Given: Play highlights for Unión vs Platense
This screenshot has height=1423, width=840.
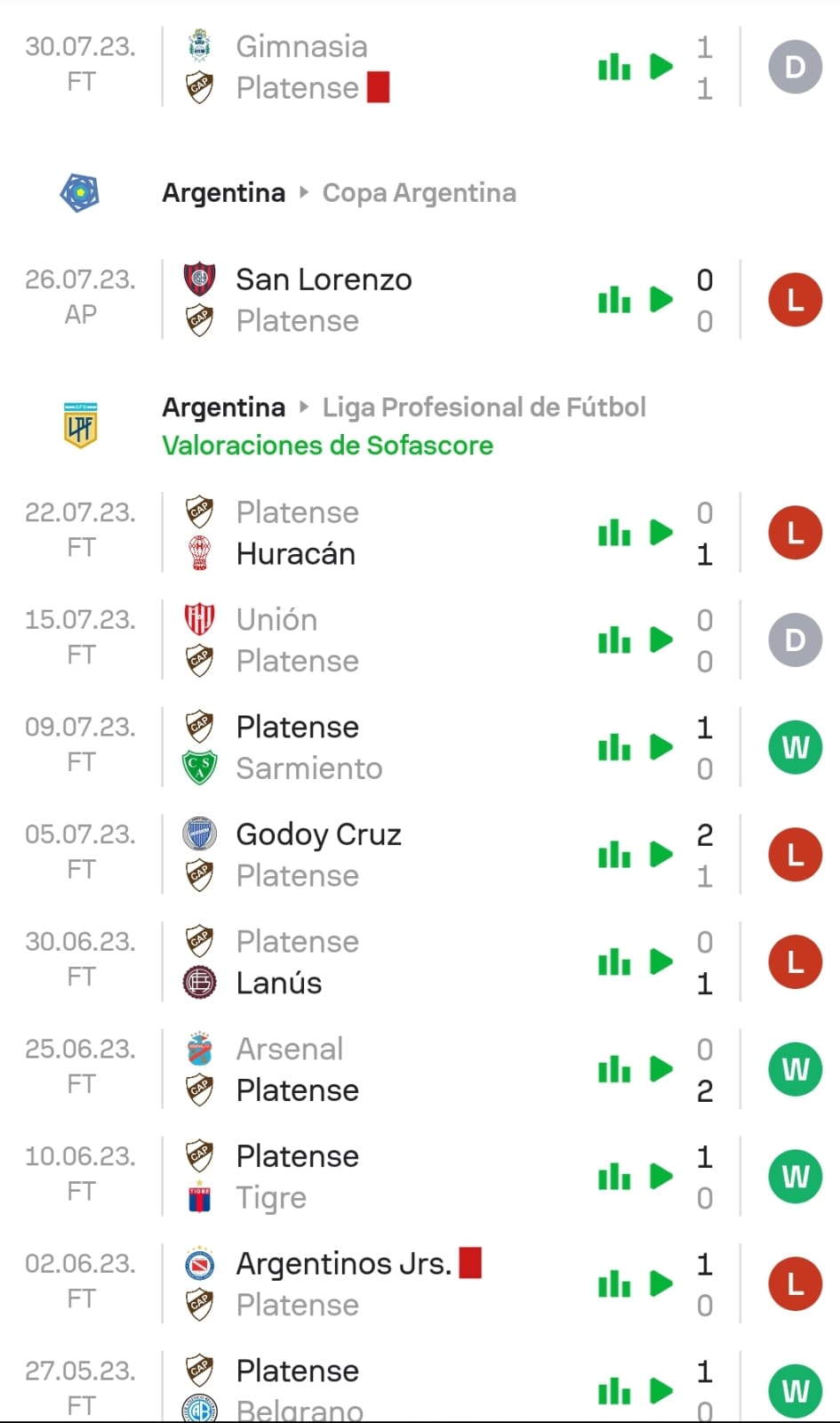Looking at the screenshot, I should (x=661, y=640).
